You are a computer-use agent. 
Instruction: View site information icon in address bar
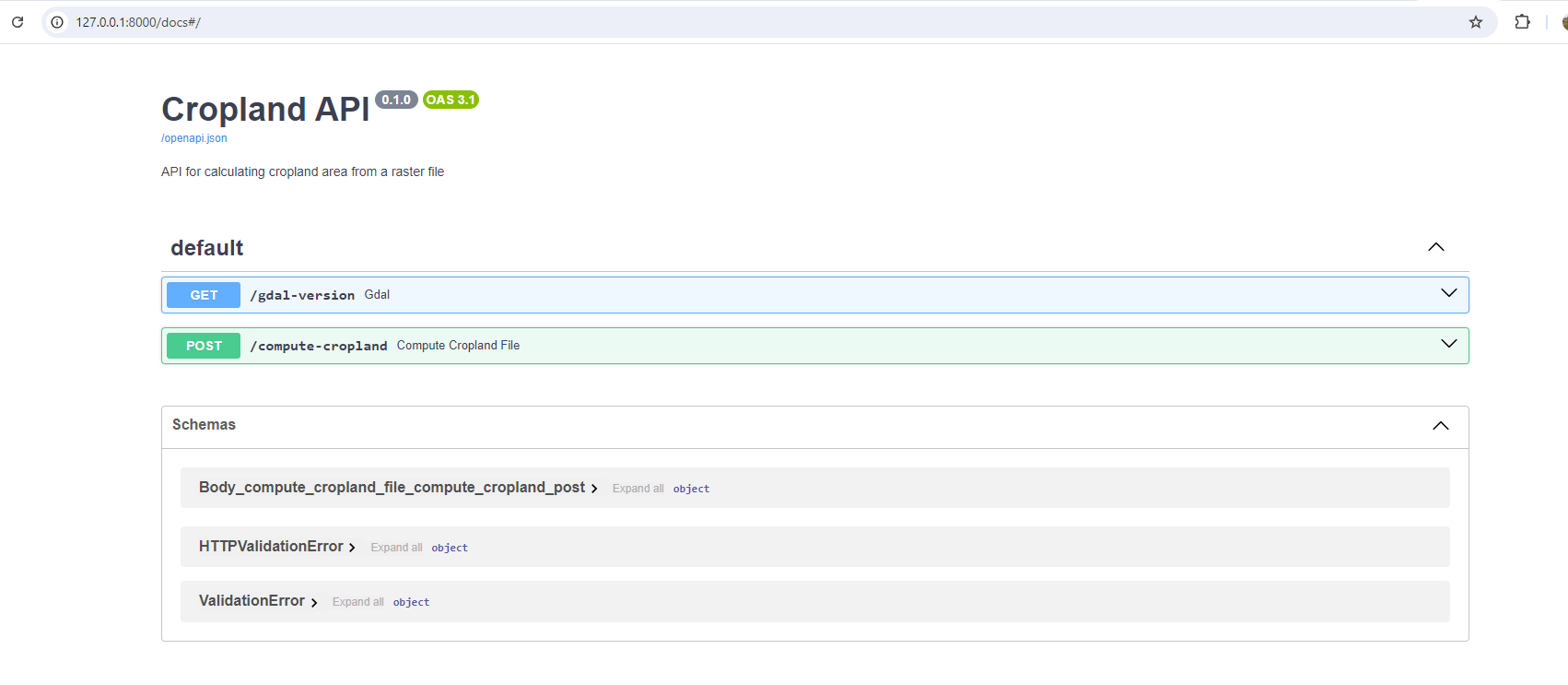coord(57,22)
